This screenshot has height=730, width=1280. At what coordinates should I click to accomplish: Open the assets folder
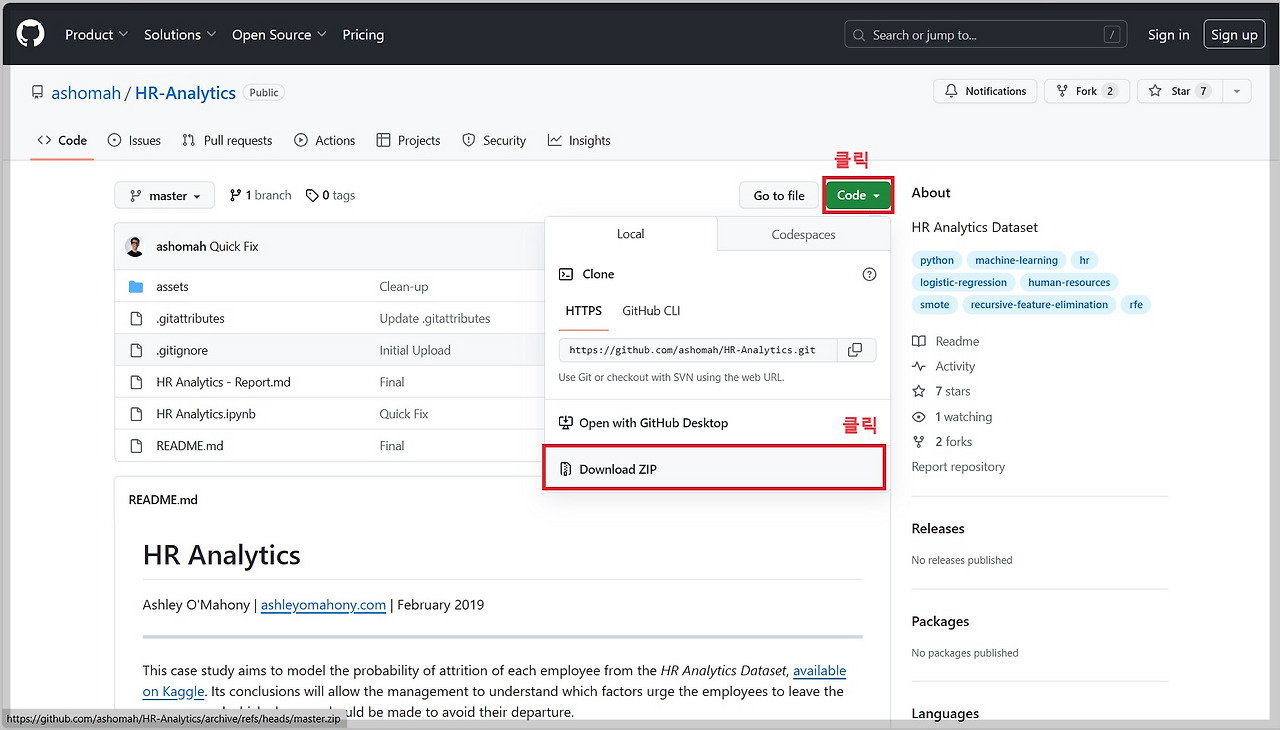(172, 287)
